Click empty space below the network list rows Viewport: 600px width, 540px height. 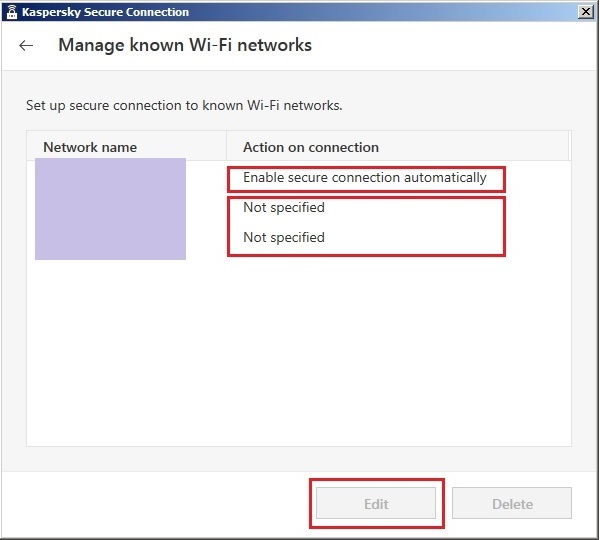[x=300, y=350]
